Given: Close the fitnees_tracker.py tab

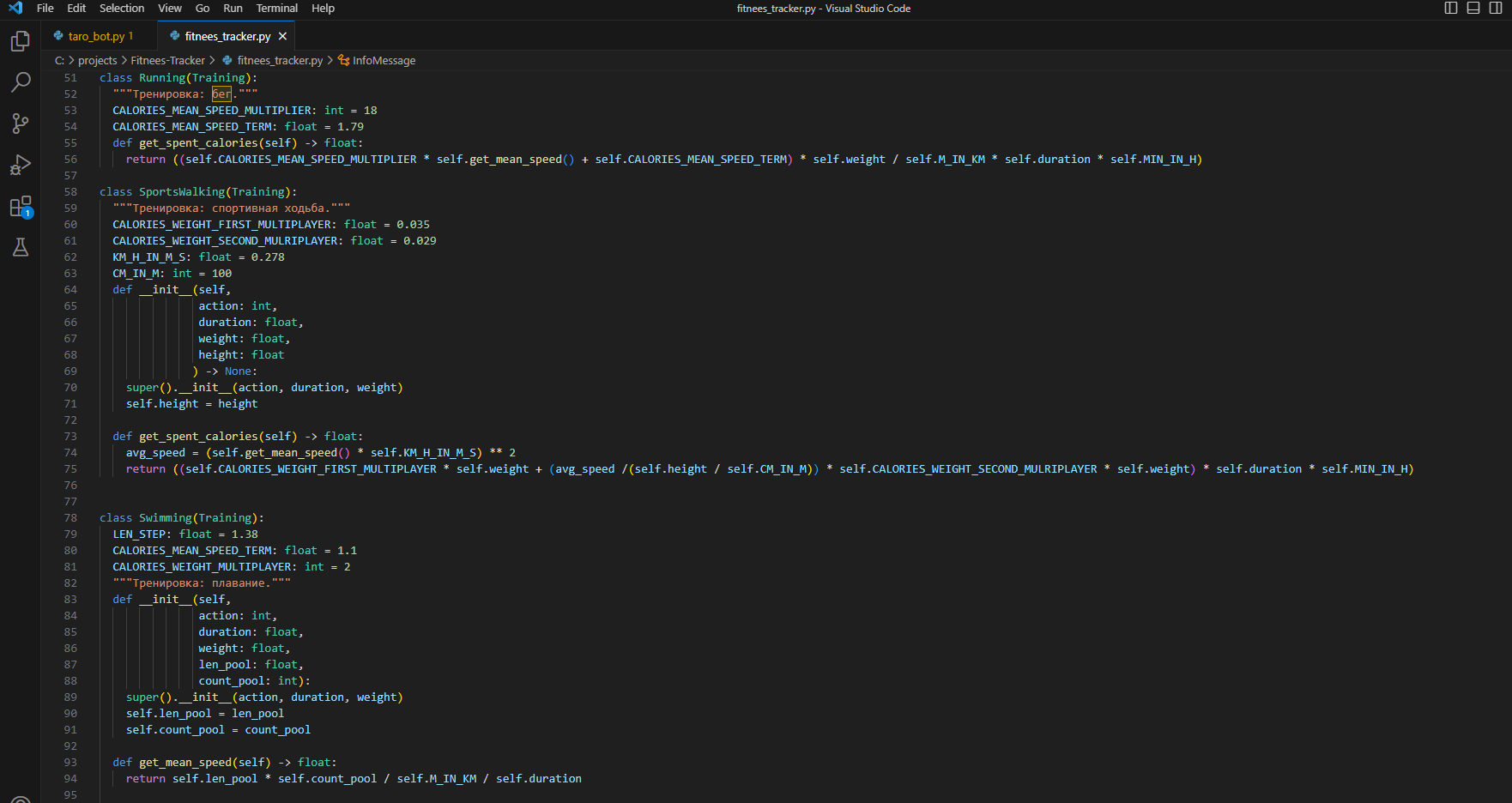Looking at the screenshot, I should coord(282,36).
